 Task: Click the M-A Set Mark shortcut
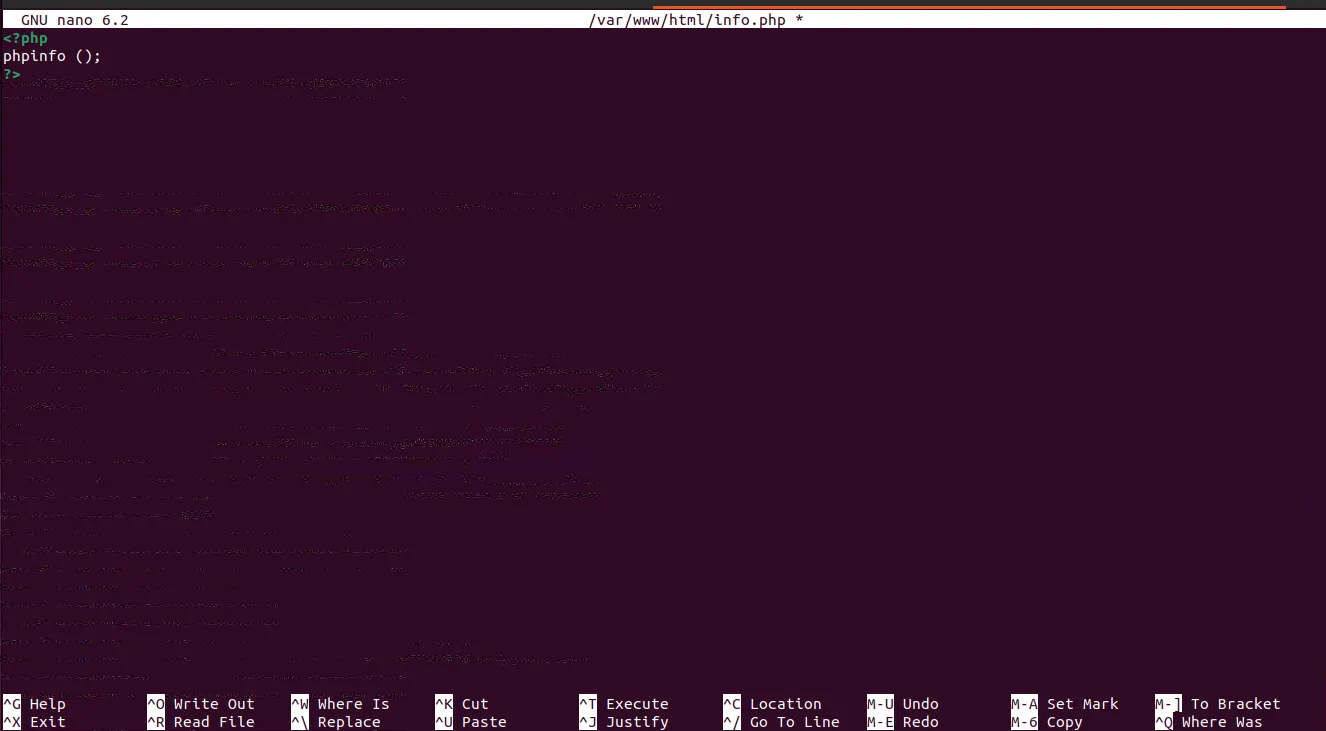pos(1065,704)
